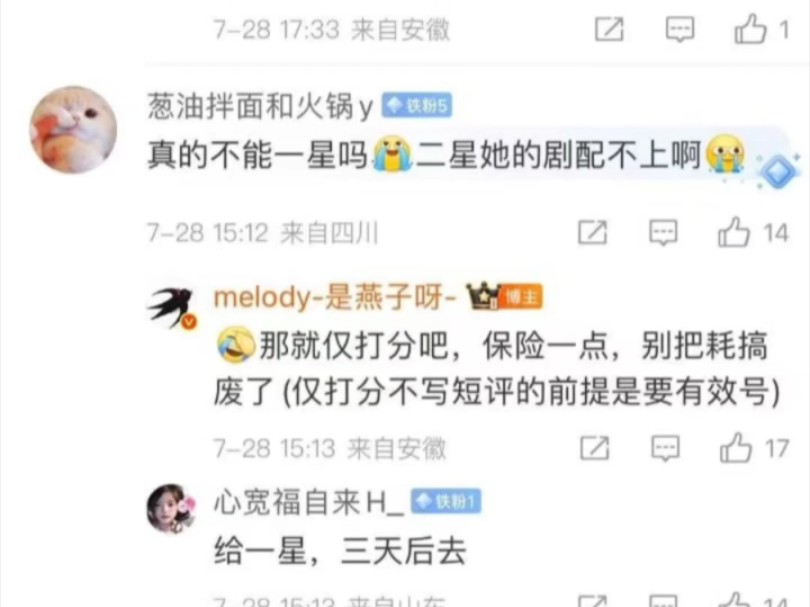
Task: Tap the blue diamond decoration on comment bubble
Action: click(778, 172)
